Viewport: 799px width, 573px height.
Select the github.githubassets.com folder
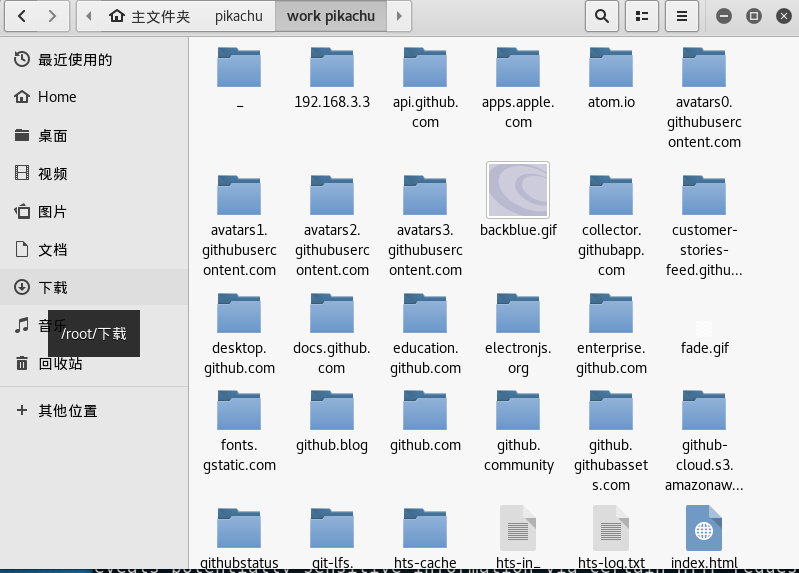[611, 441]
